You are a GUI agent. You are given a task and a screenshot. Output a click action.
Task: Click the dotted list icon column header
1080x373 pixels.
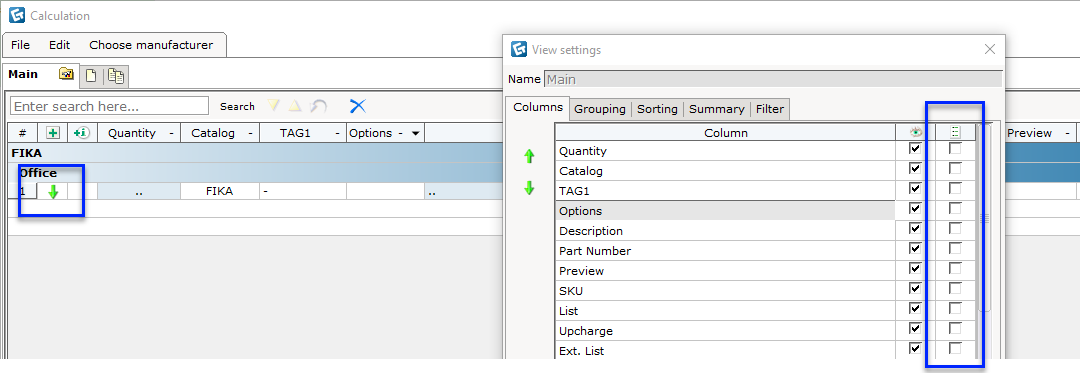[955, 133]
